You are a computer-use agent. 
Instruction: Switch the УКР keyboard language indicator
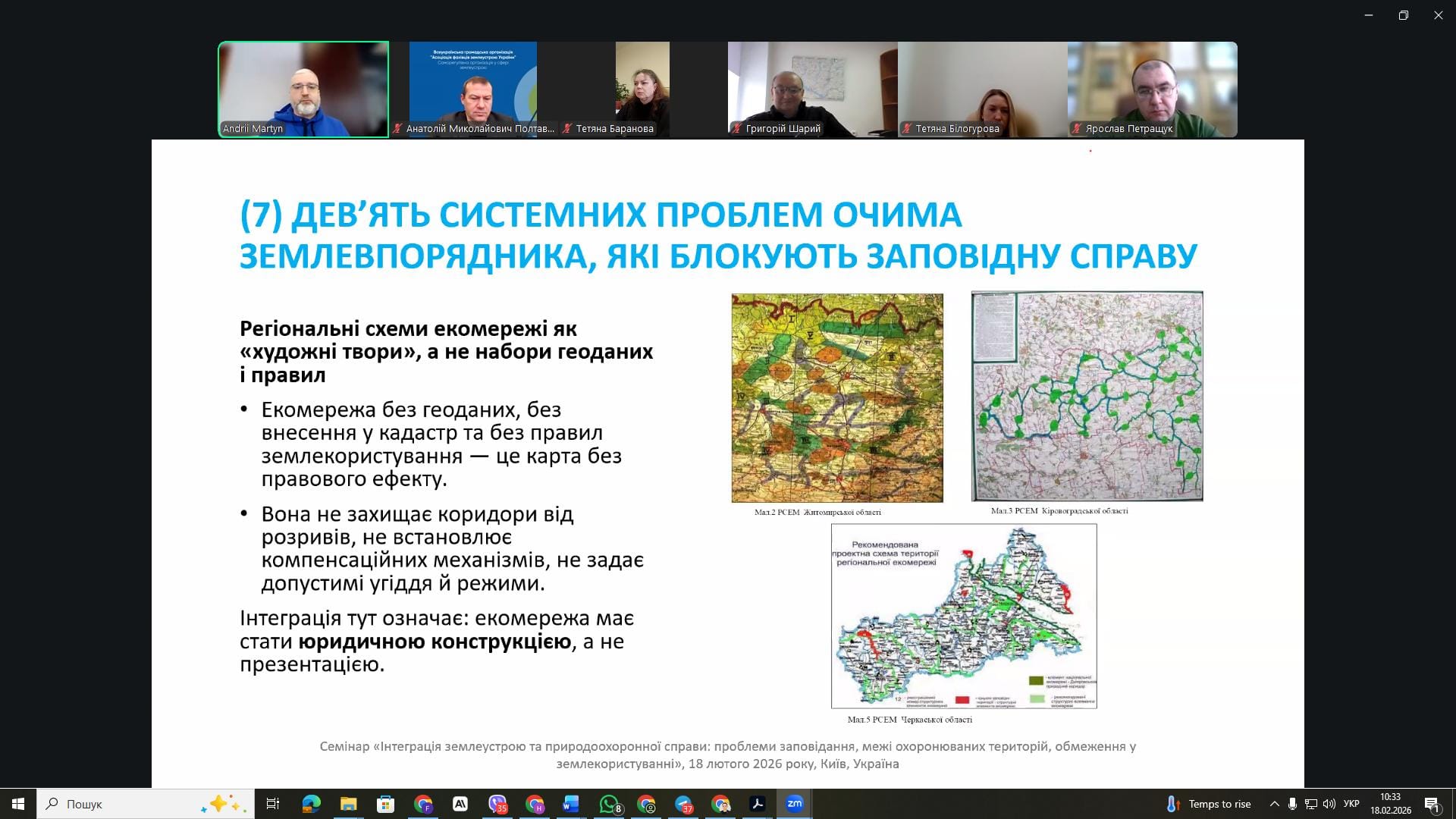pos(1351,804)
